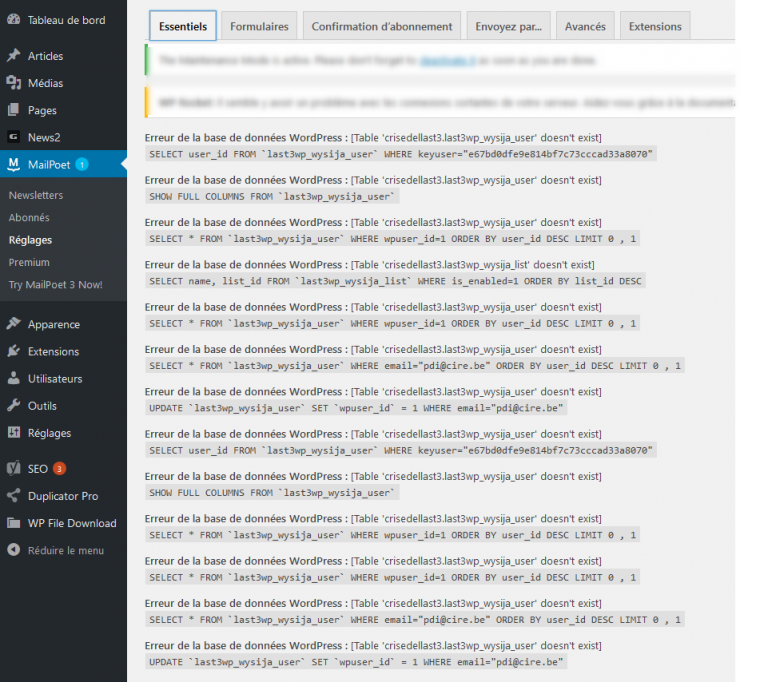760x682 pixels.
Task: Click Try MailPoet 3 Now! link
Action: pyautogui.click(x=55, y=284)
